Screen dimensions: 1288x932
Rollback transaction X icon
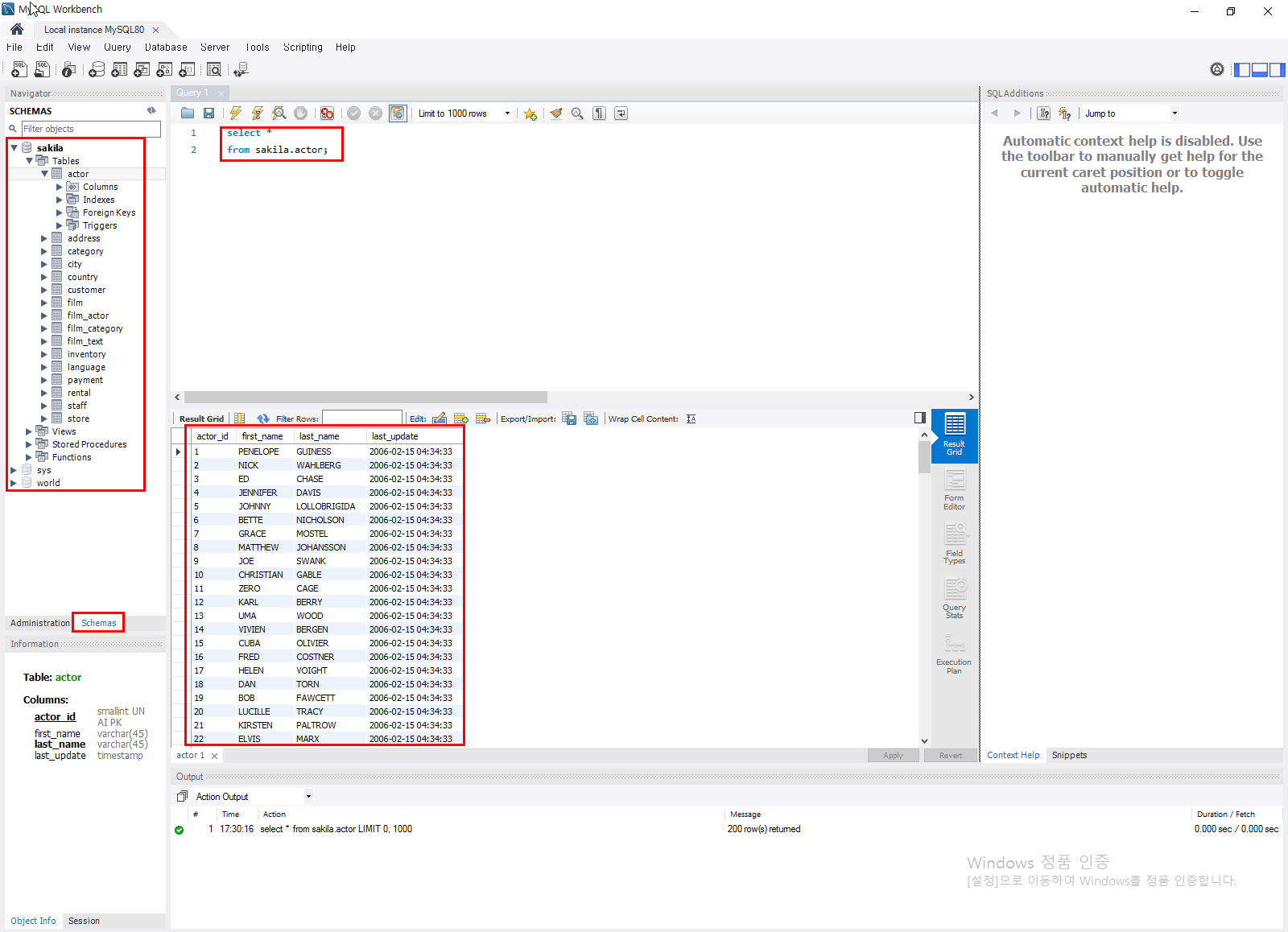[x=375, y=113]
